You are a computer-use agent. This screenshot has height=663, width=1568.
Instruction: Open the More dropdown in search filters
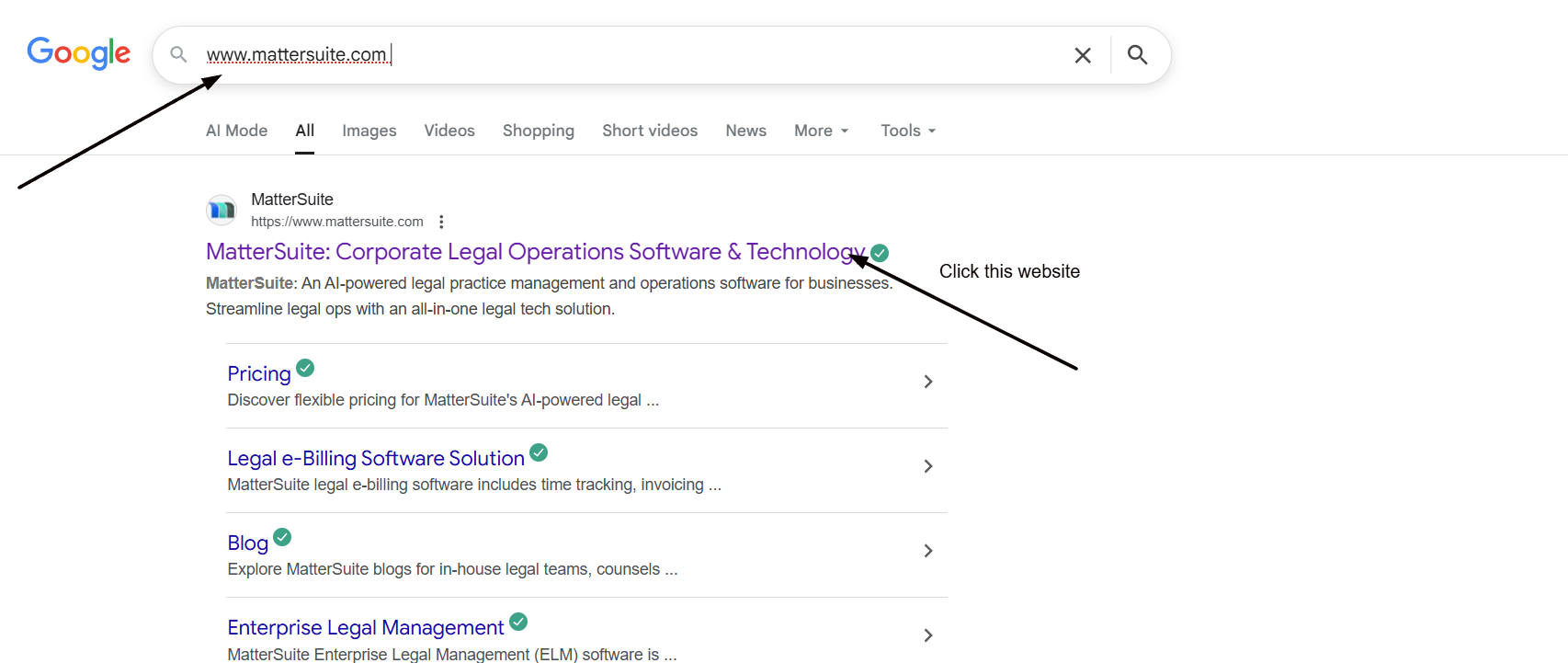pos(821,131)
